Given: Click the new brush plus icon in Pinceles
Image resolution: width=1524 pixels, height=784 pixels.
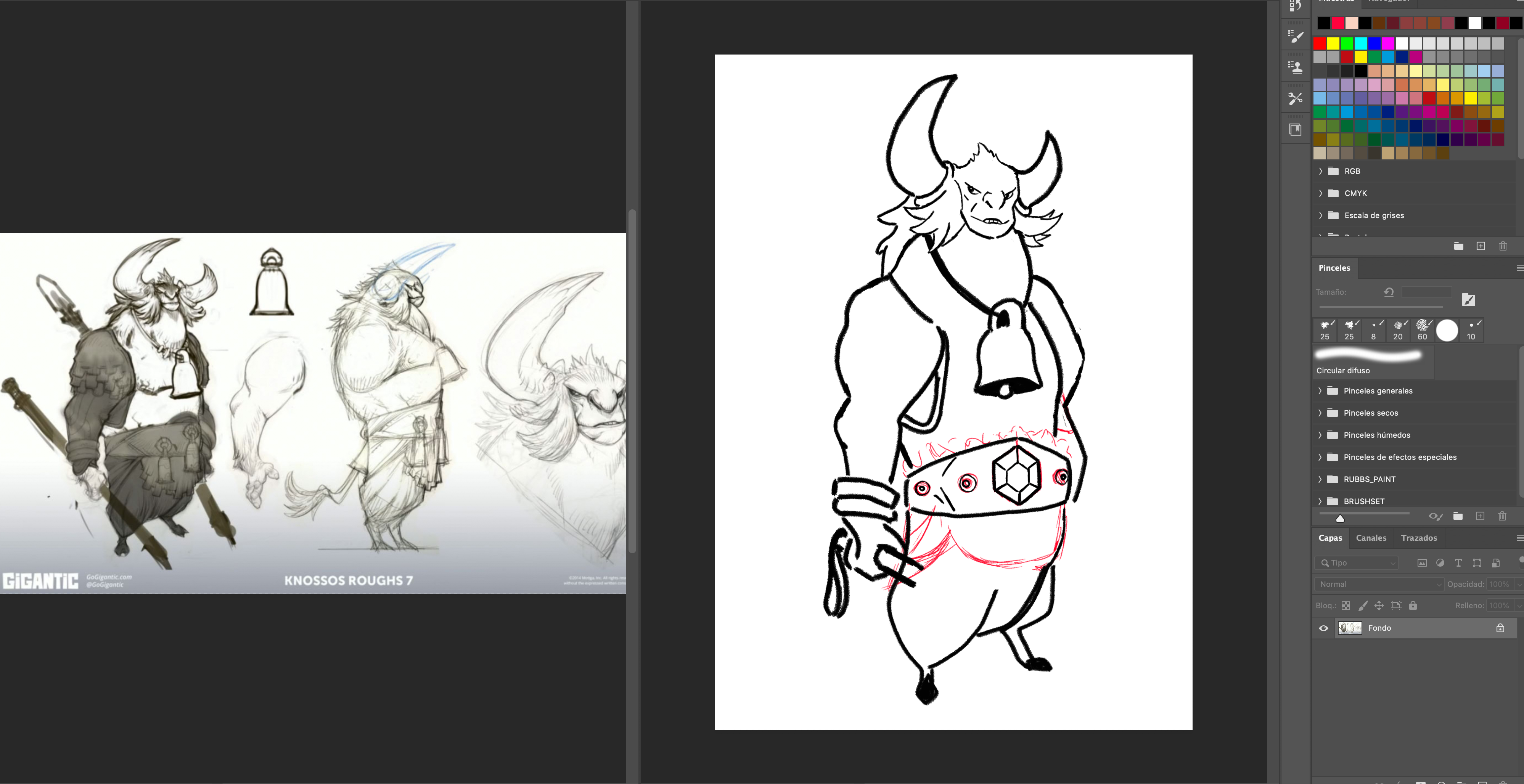Looking at the screenshot, I should tap(1480, 517).
